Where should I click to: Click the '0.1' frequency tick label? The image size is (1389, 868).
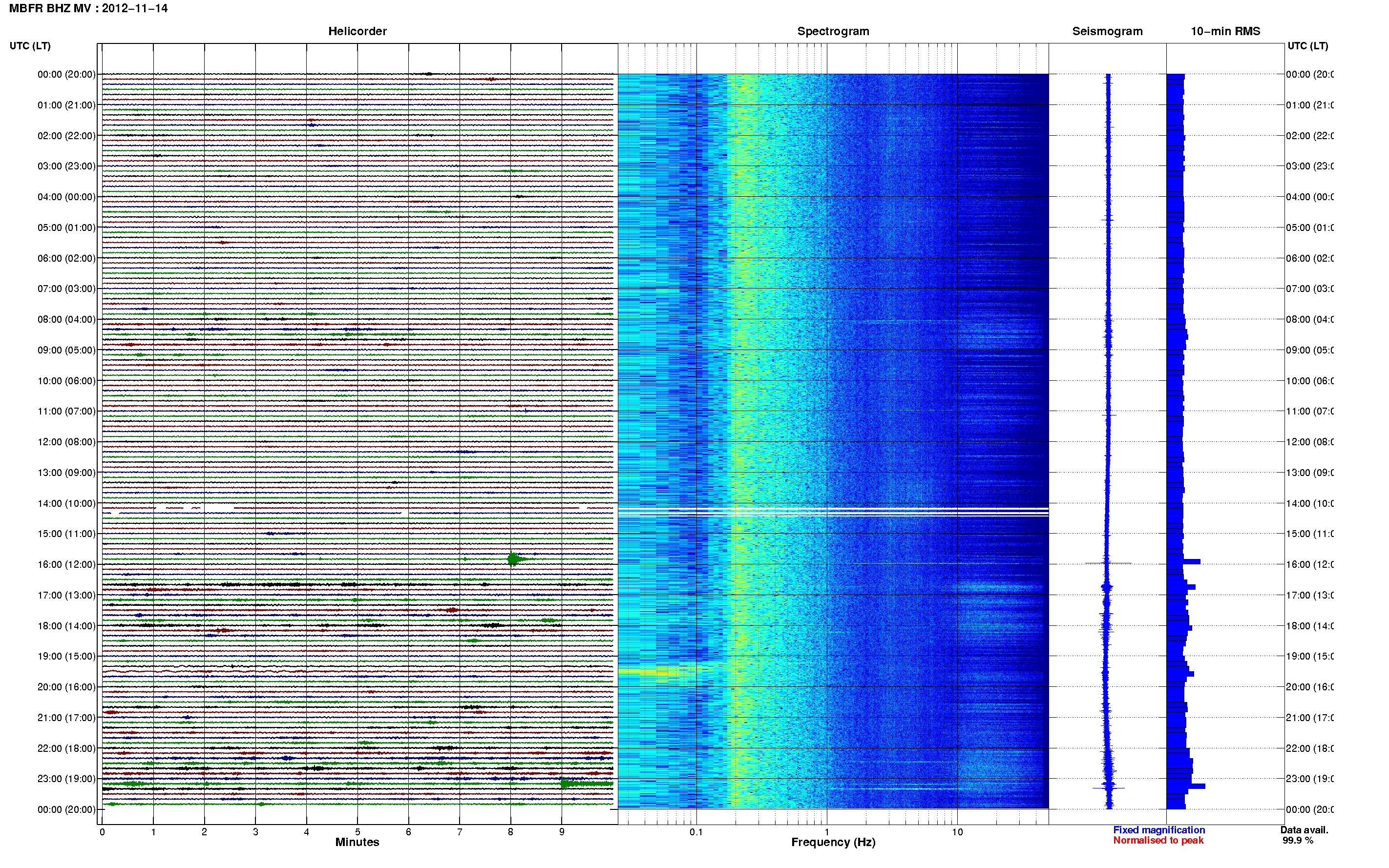tap(696, 832)
